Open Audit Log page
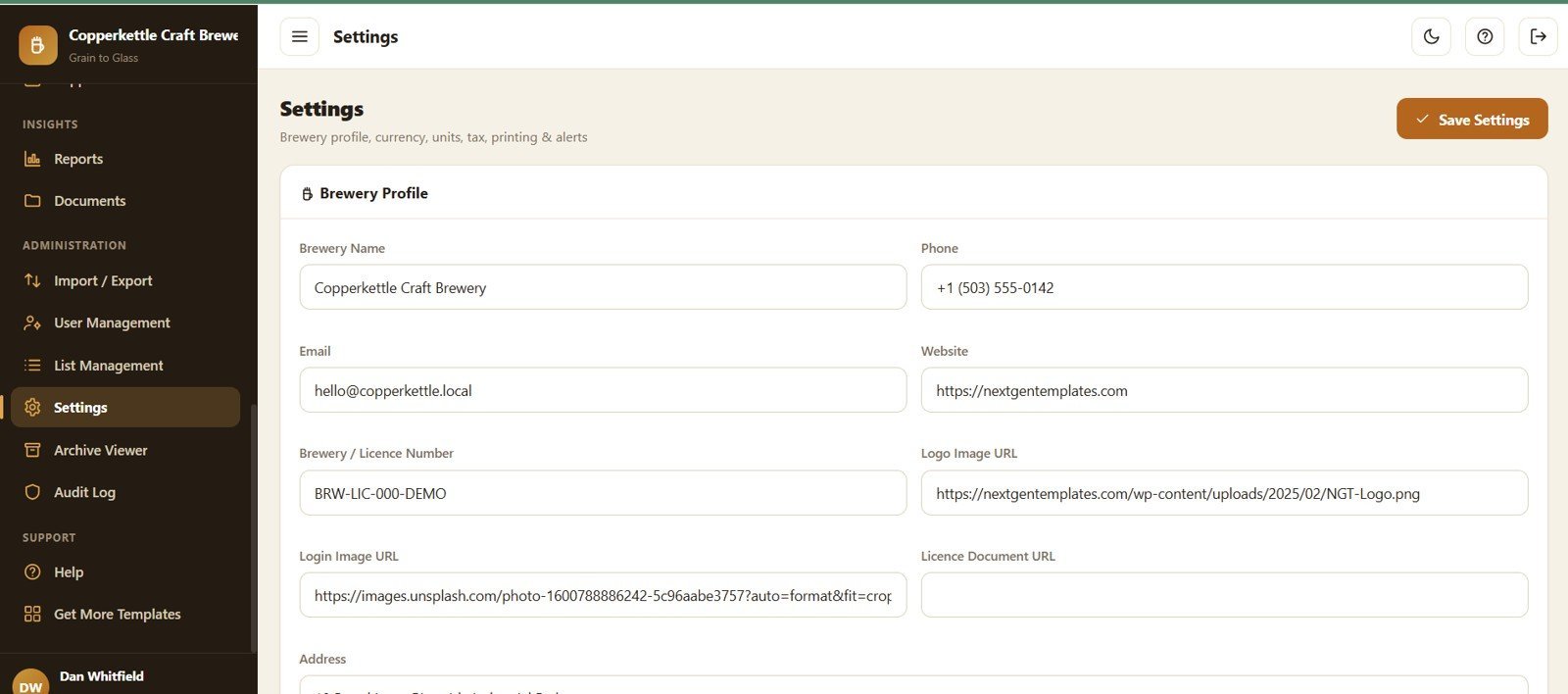Image resolution: width=1568 pixels, height=694 pixels. [125, 492]
